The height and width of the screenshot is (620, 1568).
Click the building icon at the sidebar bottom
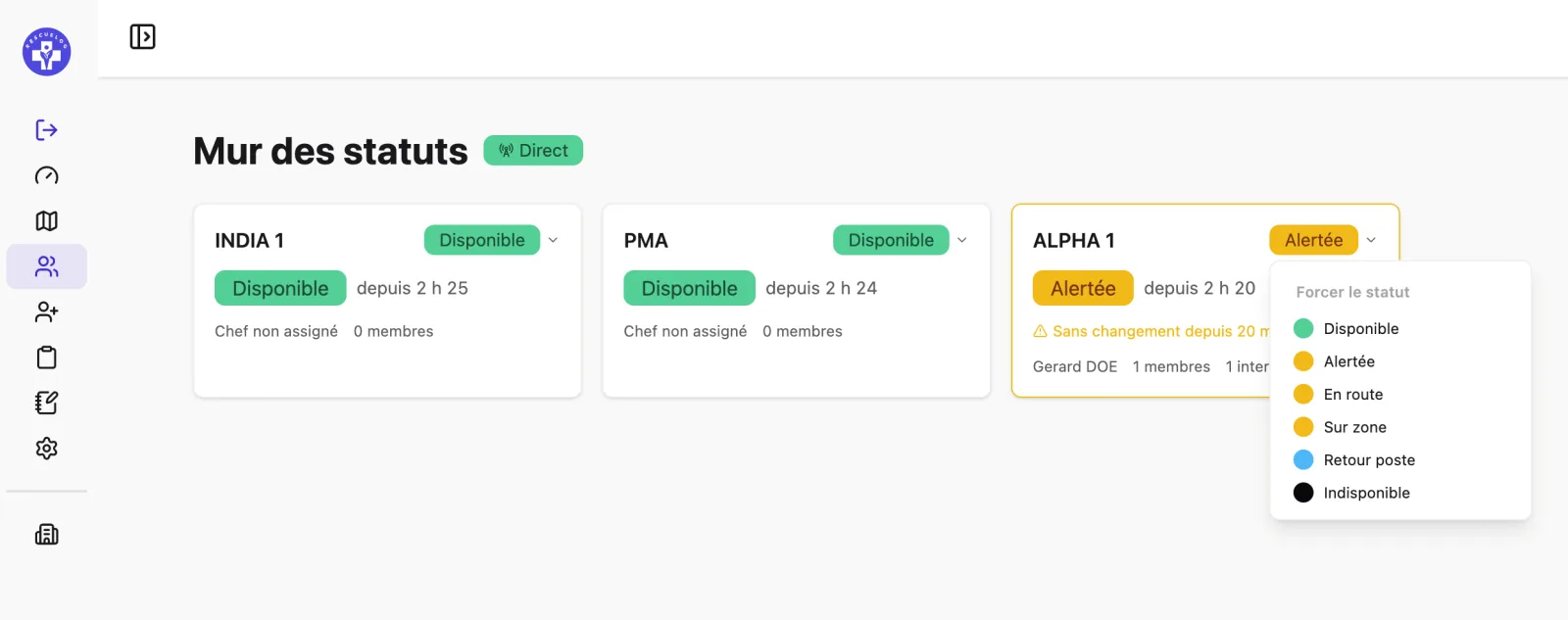click(x=46, y=534)
